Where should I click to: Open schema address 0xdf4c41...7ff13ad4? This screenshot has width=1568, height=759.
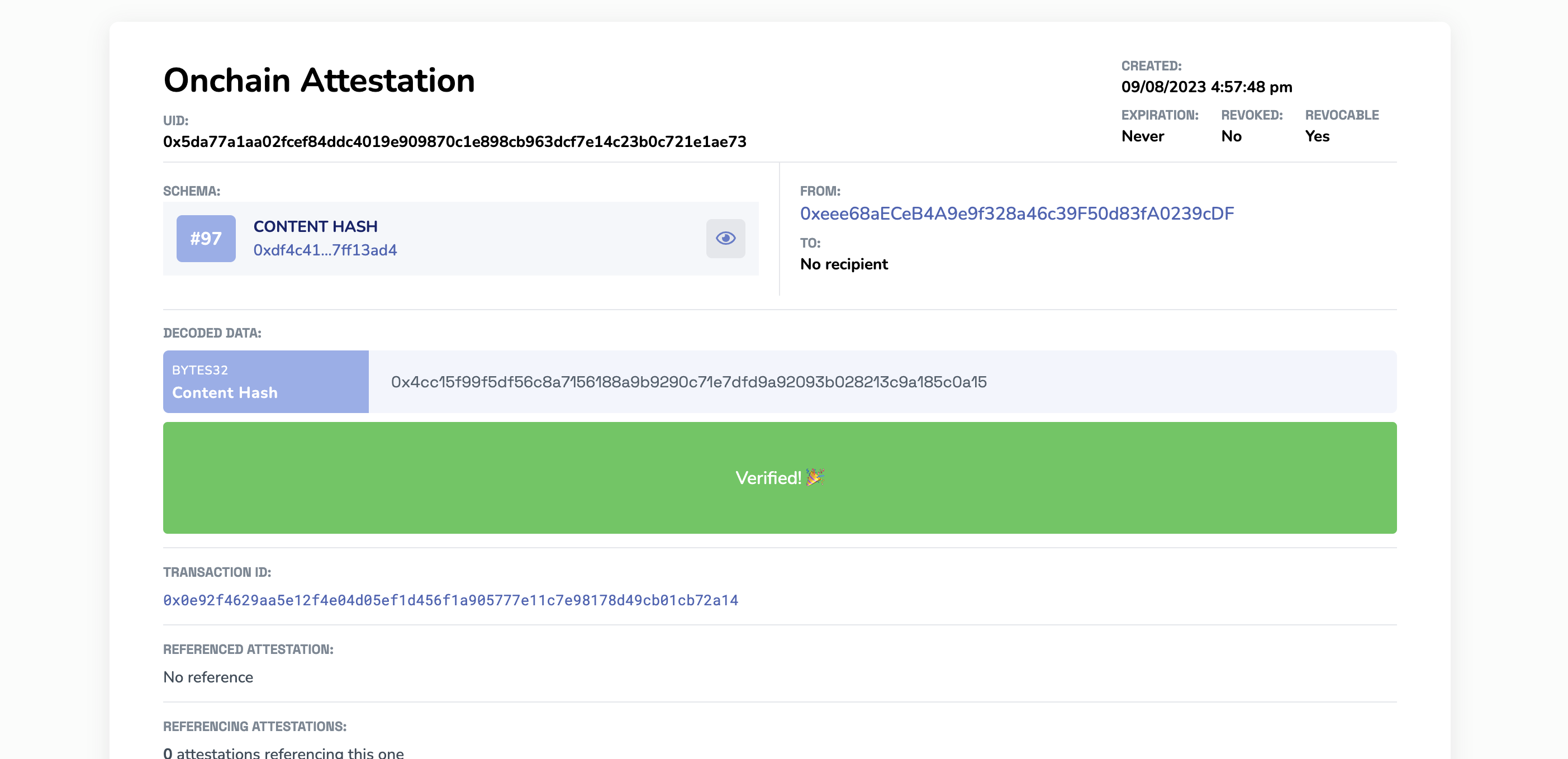pyautogui.click(x=325, y=250)
